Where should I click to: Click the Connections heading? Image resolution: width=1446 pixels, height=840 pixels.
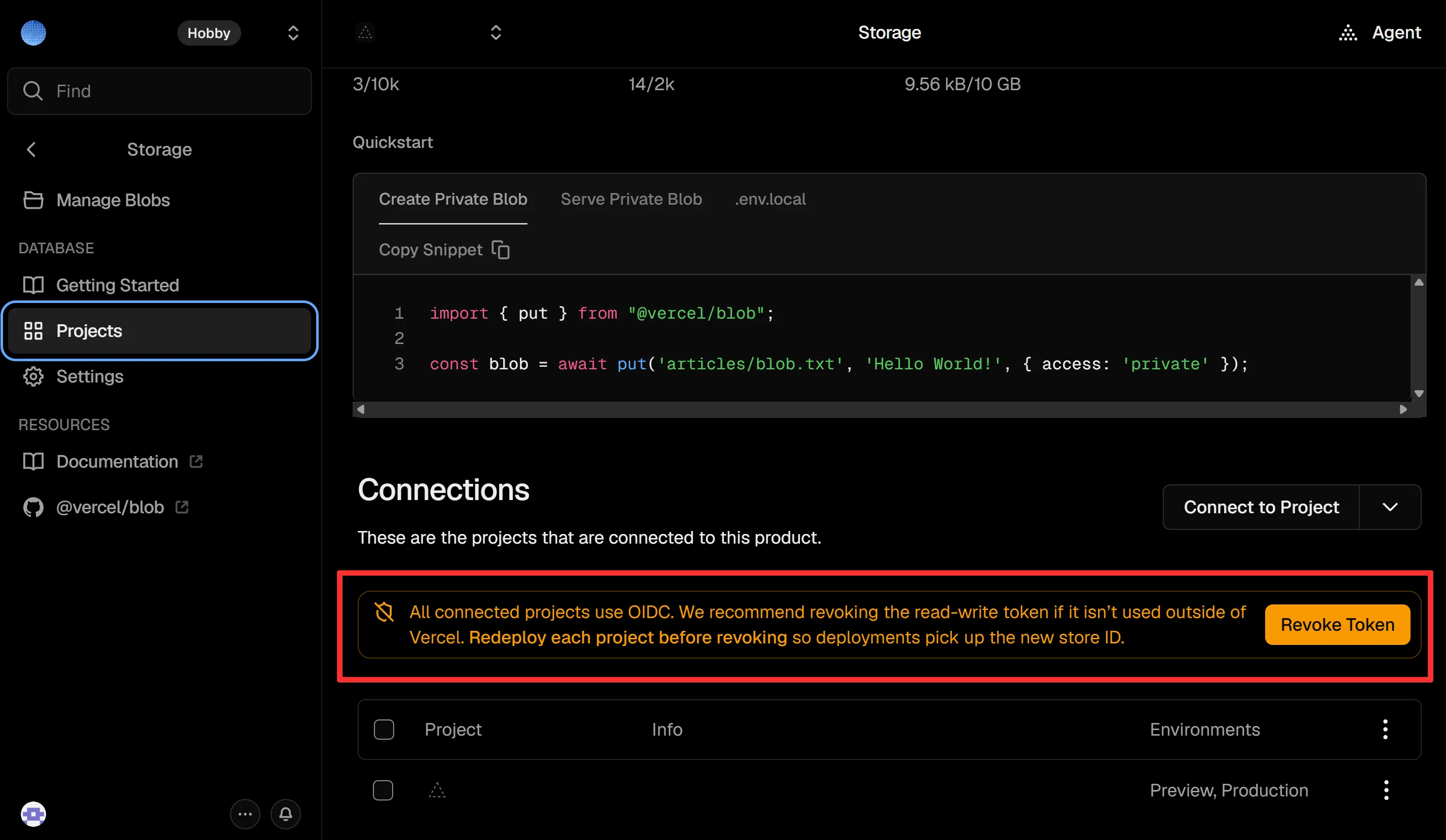[x=443, y=489]
